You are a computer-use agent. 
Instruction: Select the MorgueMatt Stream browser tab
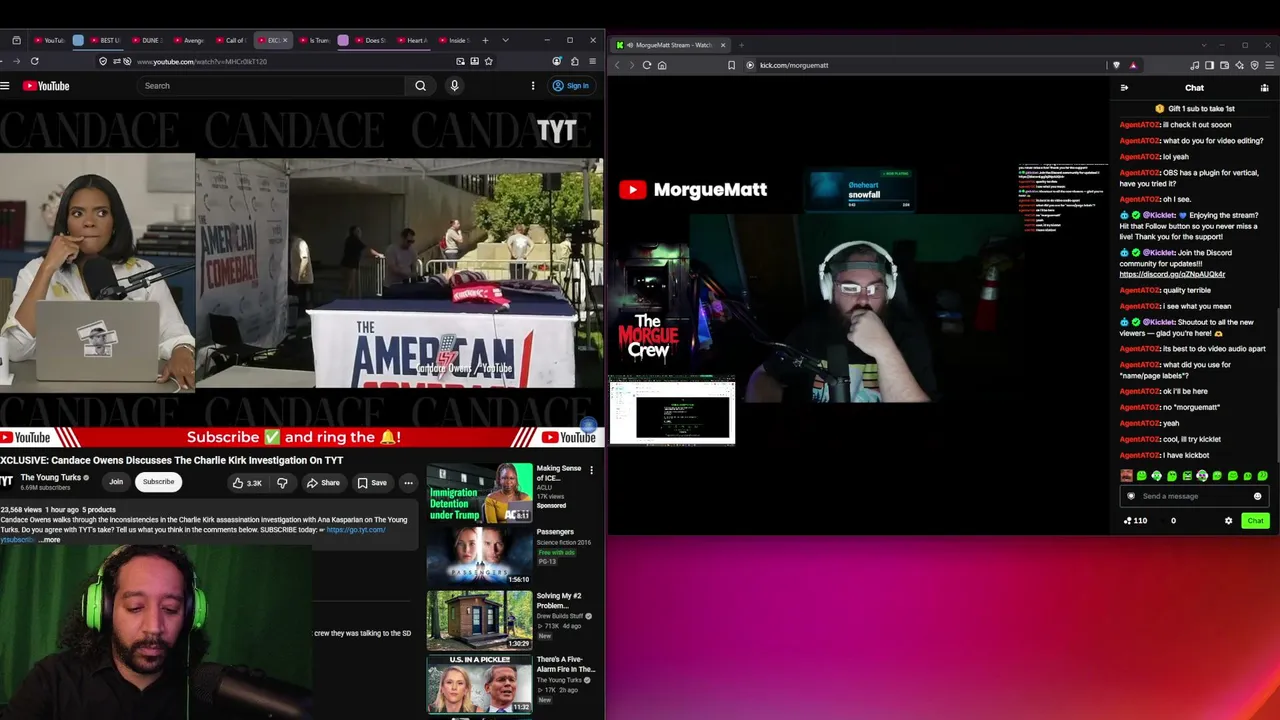click(x=670, y=45)
